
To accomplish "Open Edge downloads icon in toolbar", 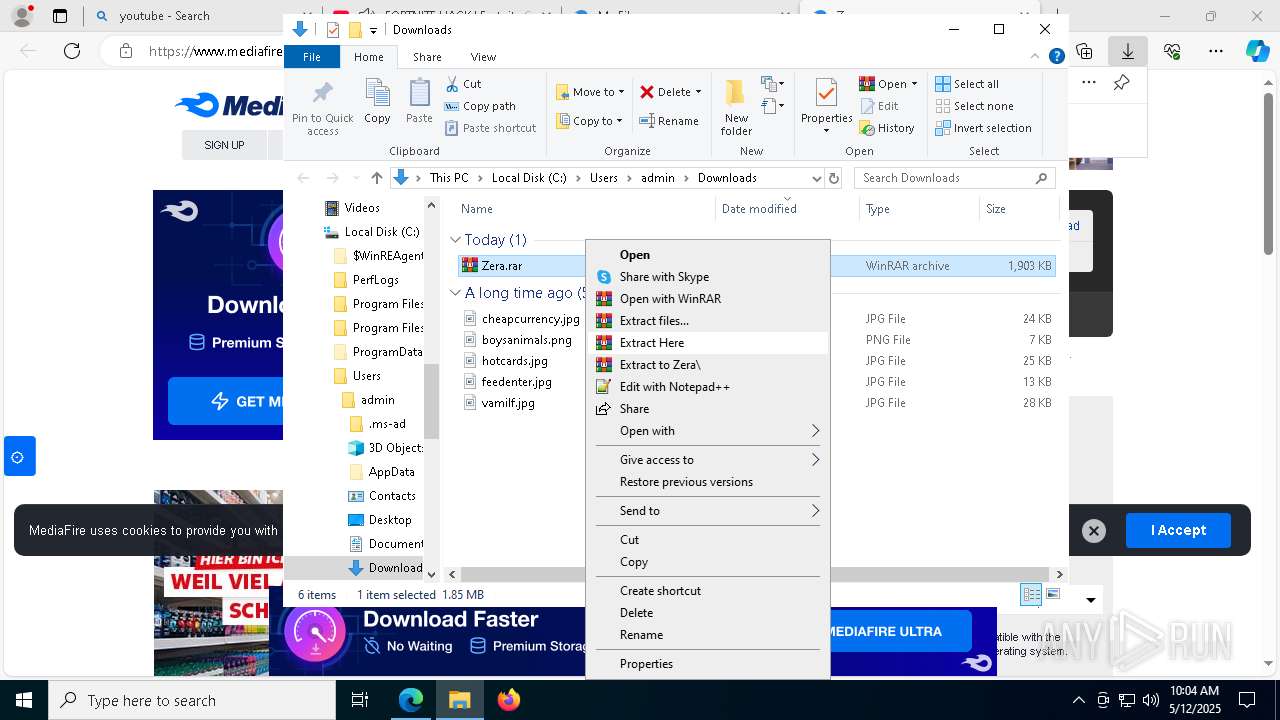I will pos(1127,51).
